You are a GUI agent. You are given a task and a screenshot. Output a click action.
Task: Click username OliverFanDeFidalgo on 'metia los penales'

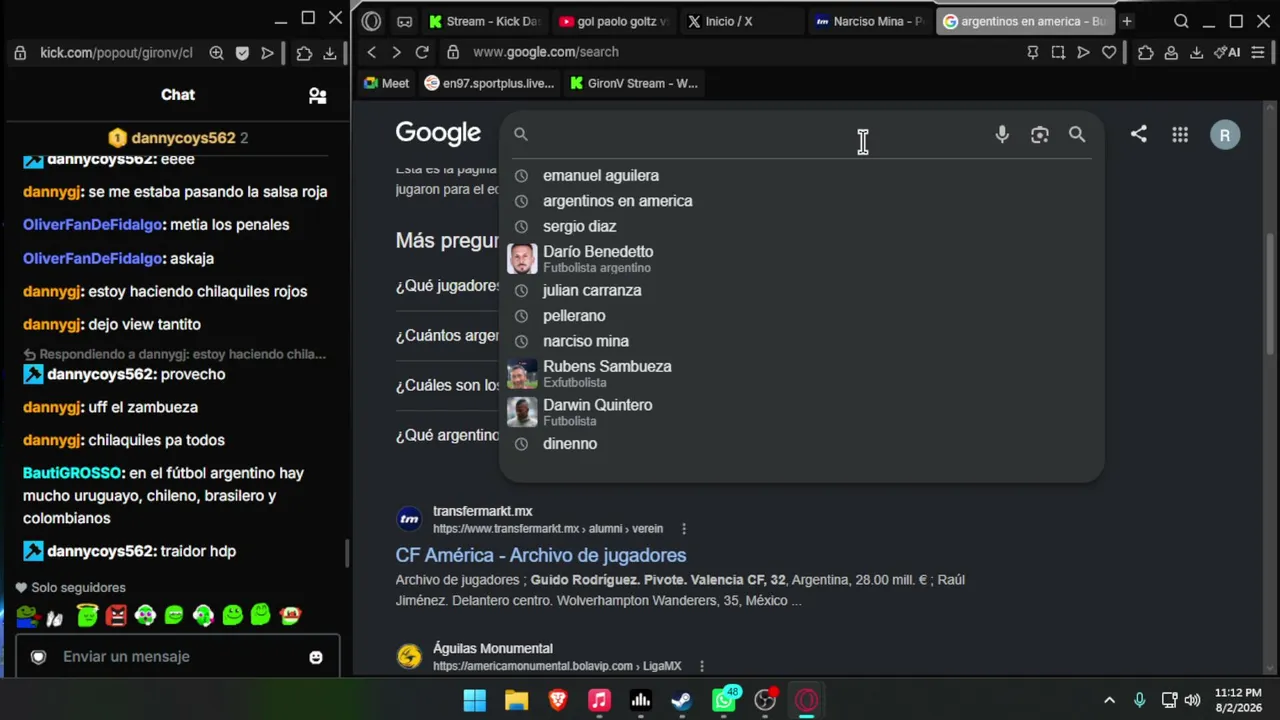click(x=93, y=225)
